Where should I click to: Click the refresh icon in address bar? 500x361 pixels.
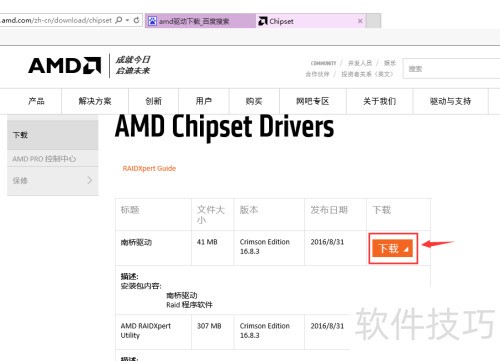click(x=136, y=20)
